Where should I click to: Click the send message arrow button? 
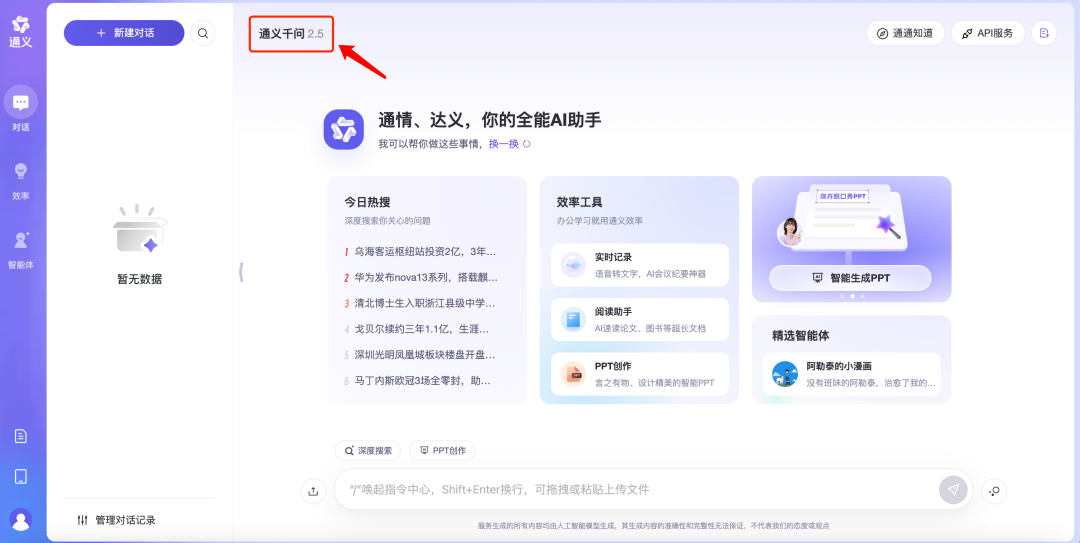[x=953, y=489]
